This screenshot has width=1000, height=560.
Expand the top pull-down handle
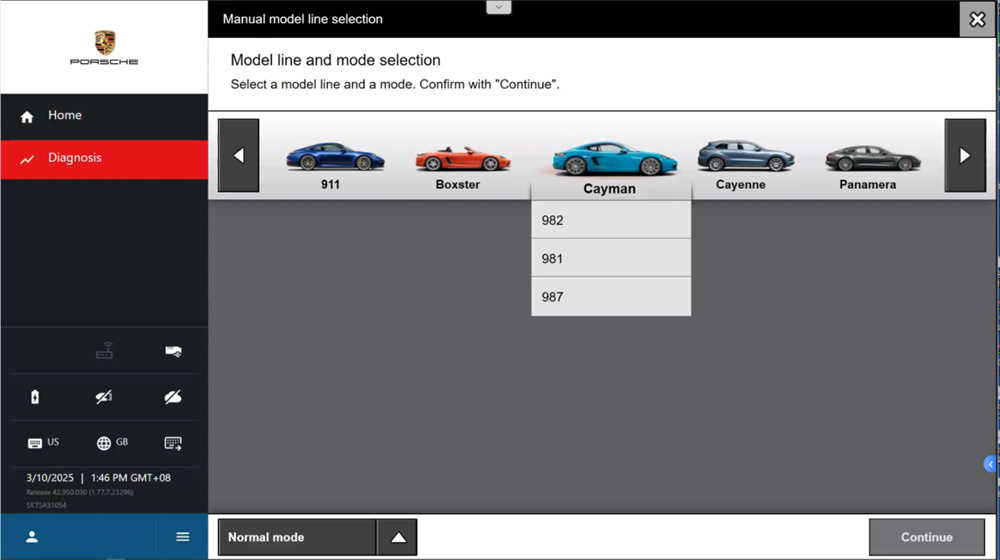[x=498, y=7]
